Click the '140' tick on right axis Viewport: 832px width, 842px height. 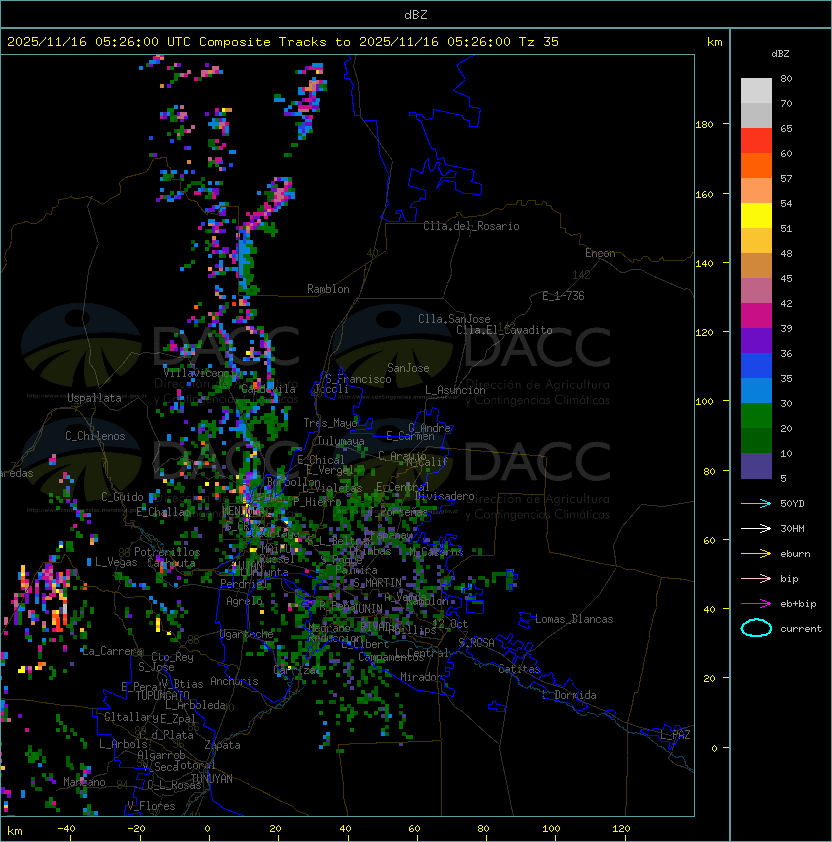point(704,264)
